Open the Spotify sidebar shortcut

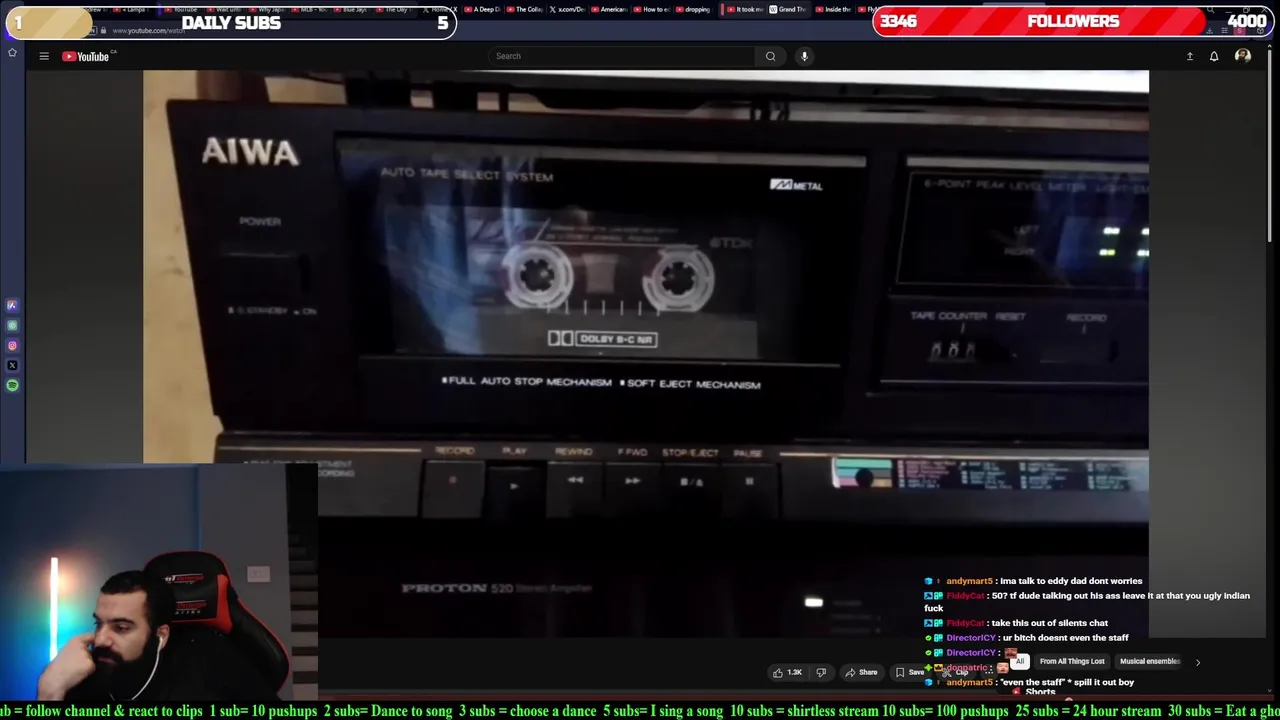[x=12, y=385]
